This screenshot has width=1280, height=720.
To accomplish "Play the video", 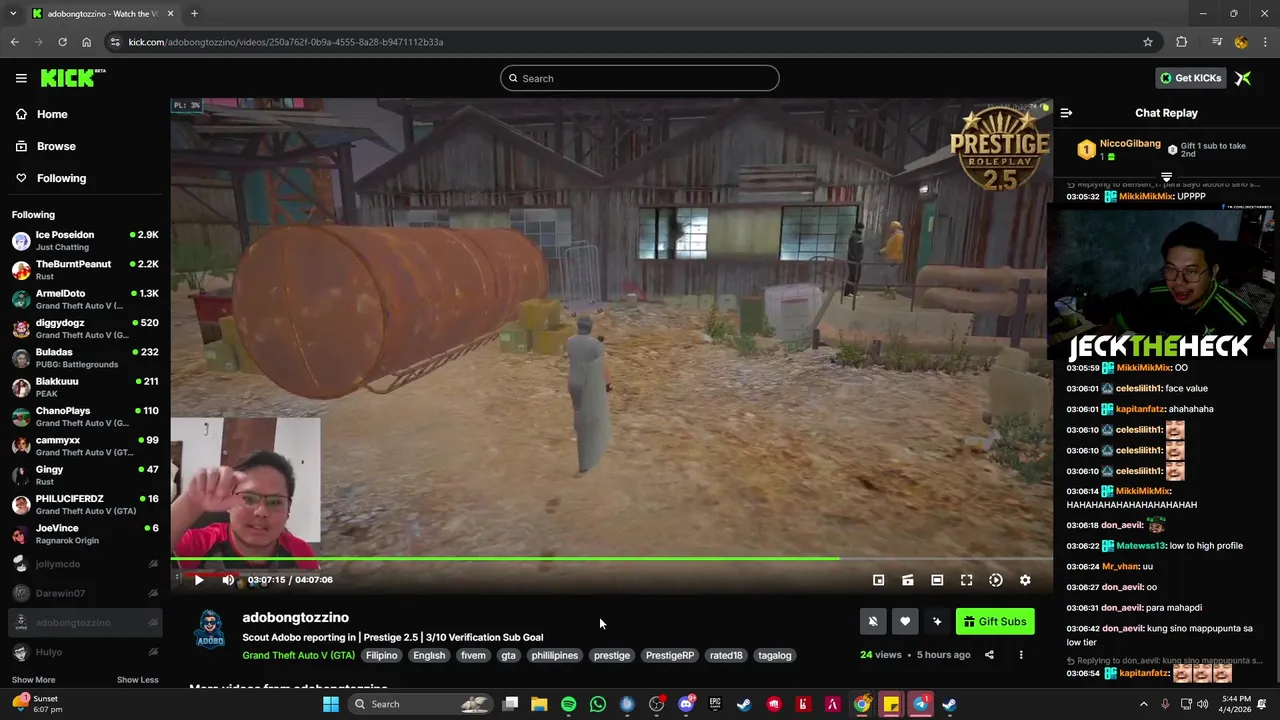I will point(199,580).
